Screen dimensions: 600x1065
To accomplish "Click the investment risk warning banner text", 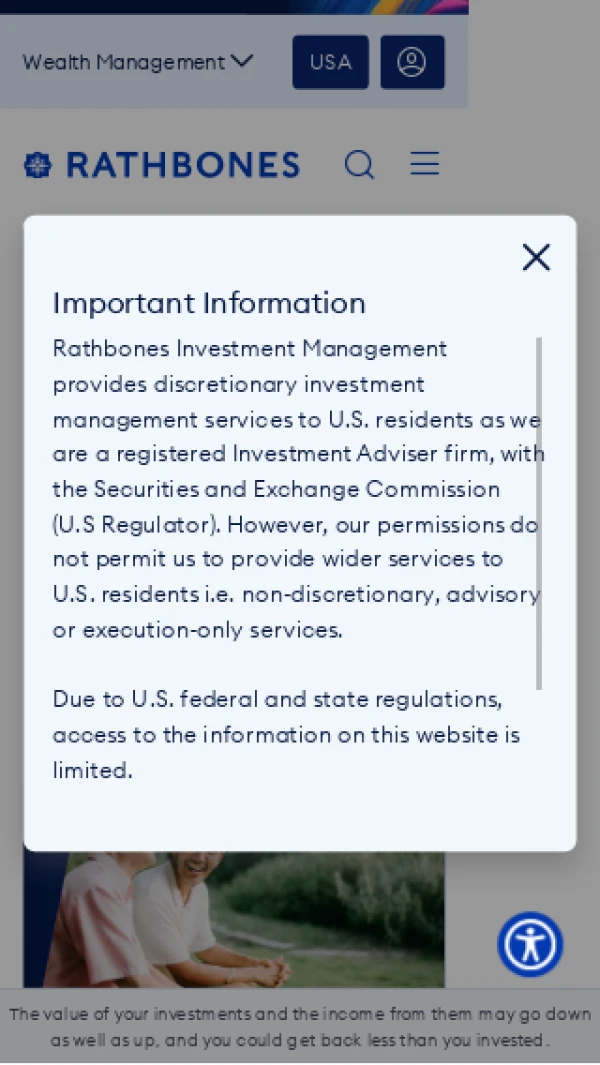I will coord(300,1026).
